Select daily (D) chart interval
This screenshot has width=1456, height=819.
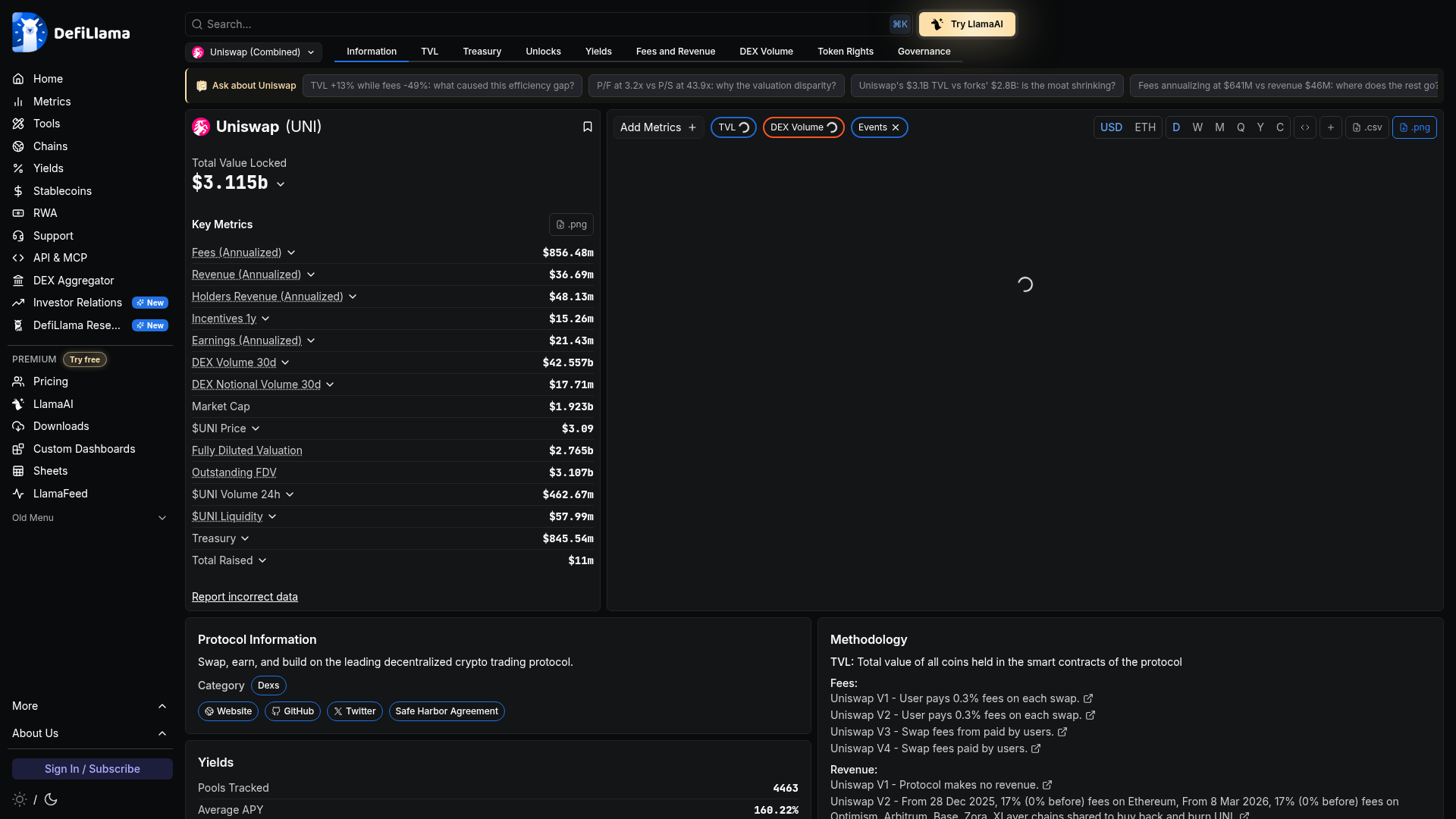(1176, 127)
